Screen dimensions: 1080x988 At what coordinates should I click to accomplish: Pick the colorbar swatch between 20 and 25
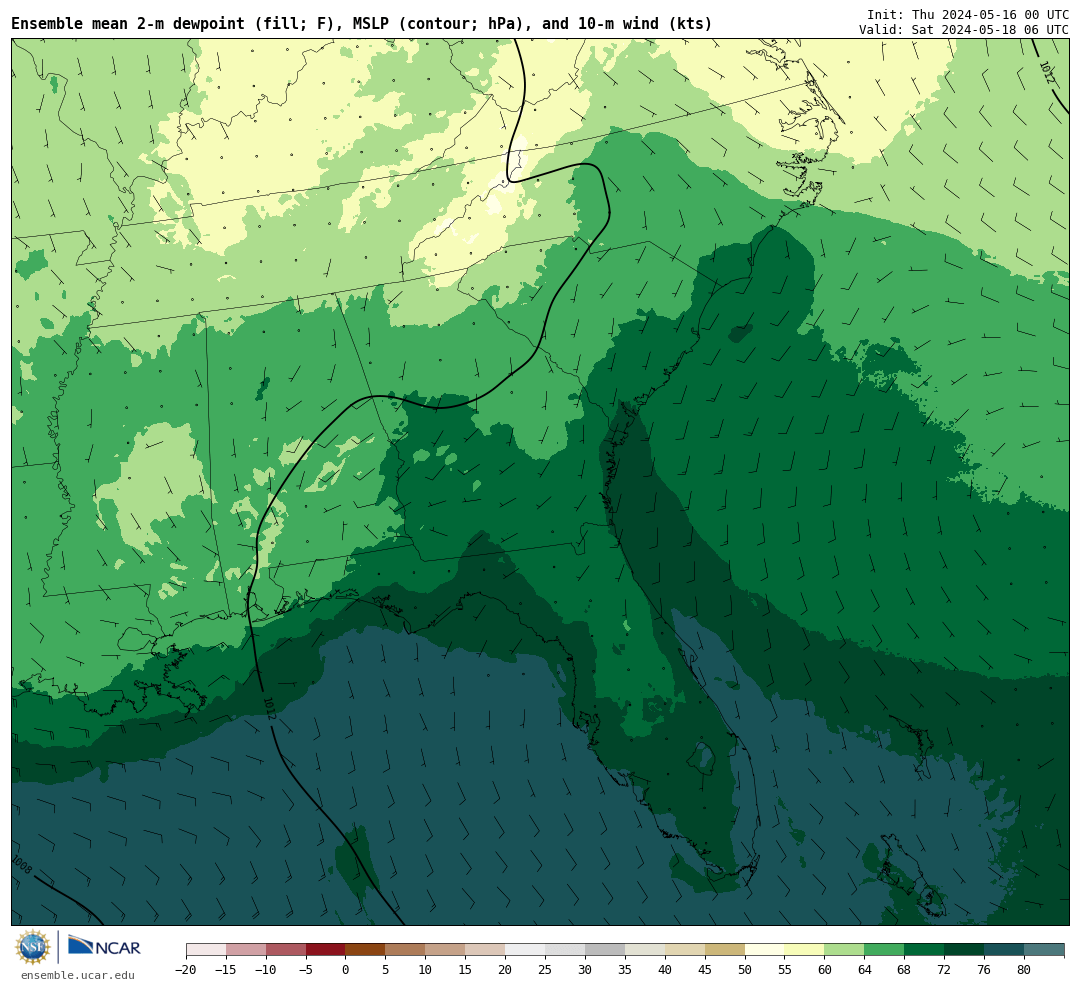526,950
